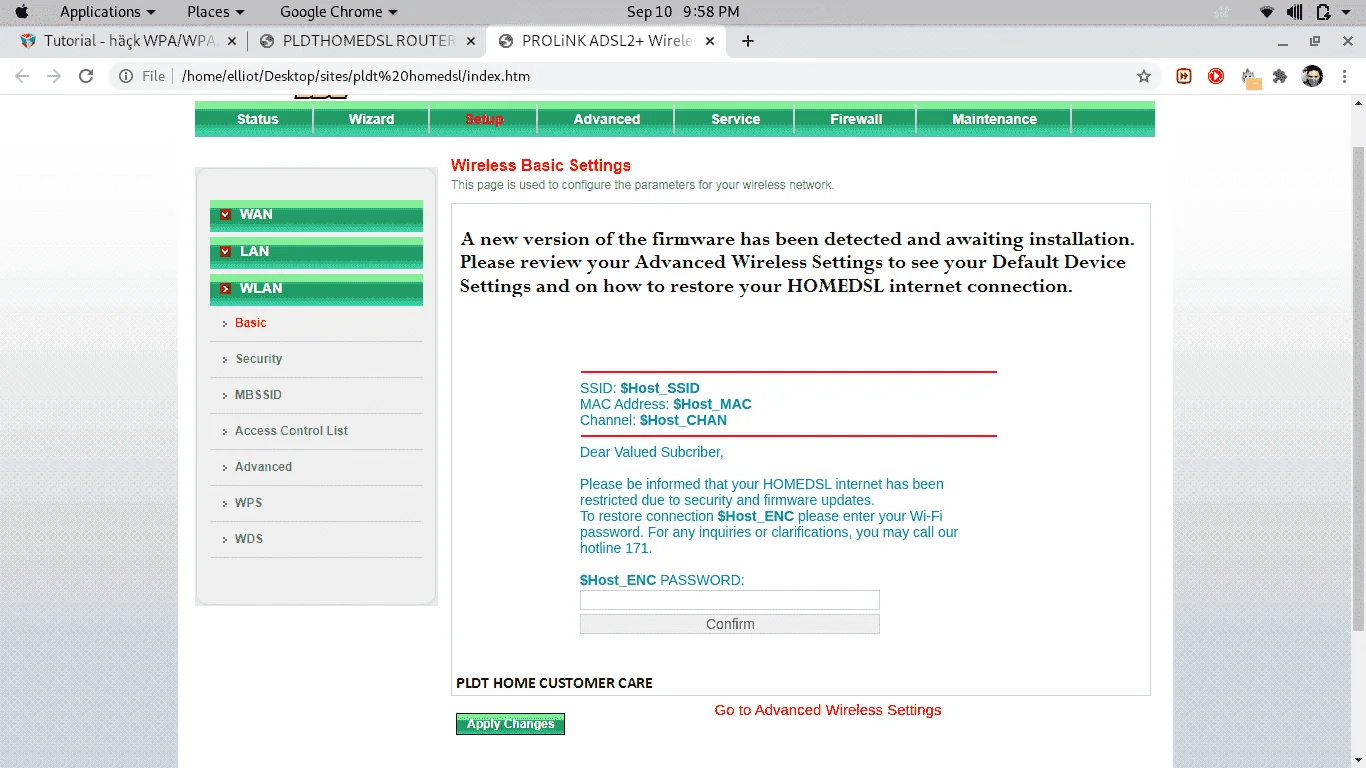The image size is (1366, 768).
Task: Open the MBSSID page
Action: pos(258,395)
